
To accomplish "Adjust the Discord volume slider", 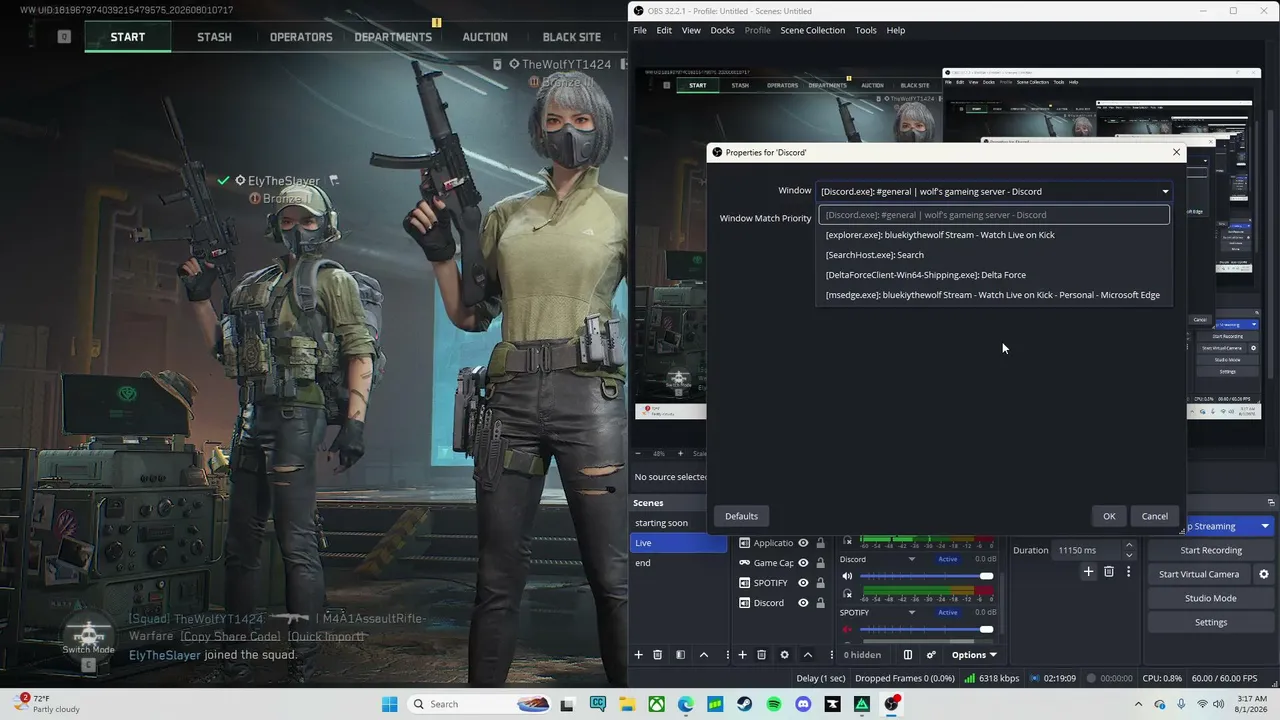I will click(x=926, y=576).
